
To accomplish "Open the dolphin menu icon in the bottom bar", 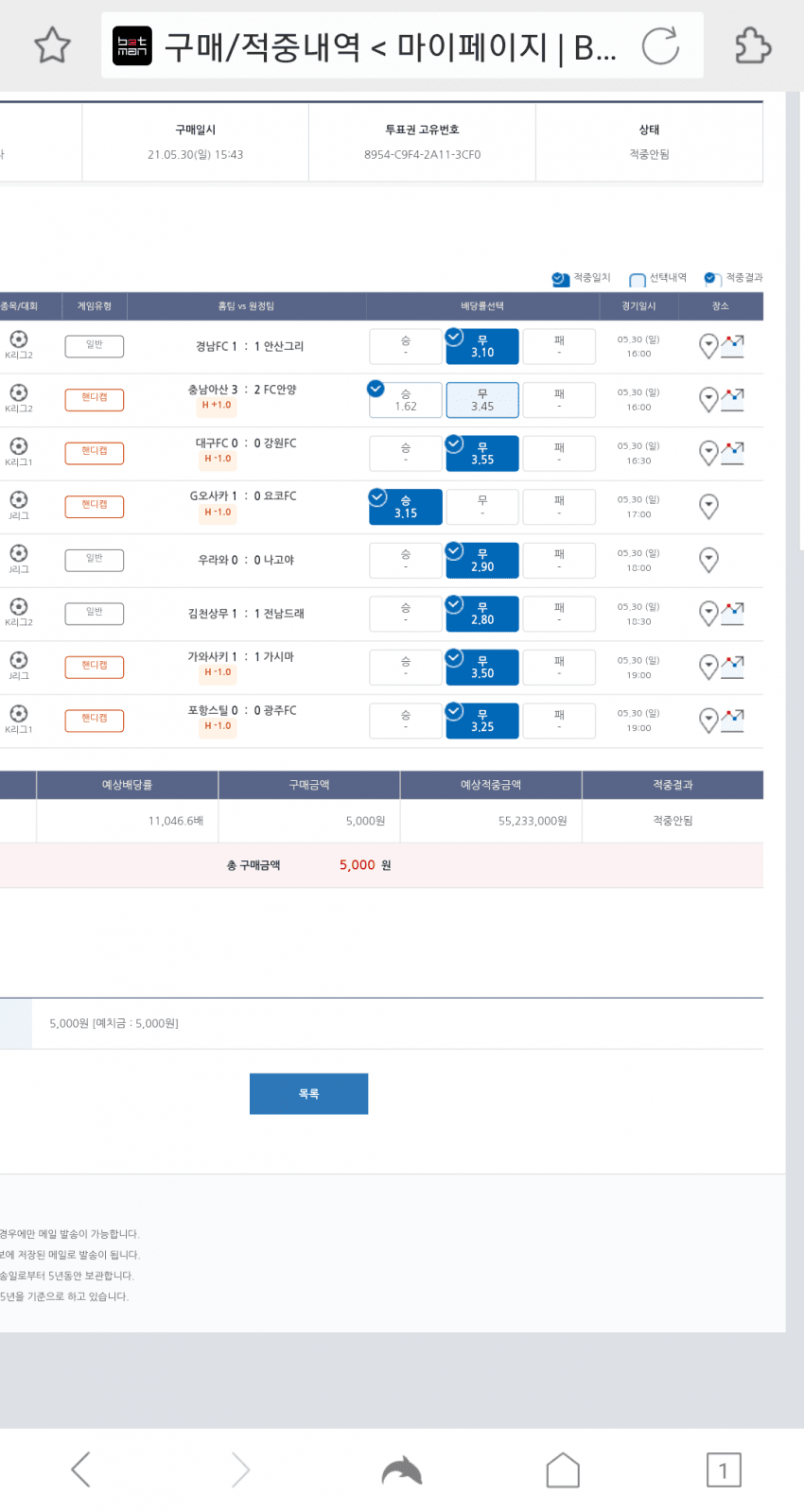I will [x=402, y=1470].
